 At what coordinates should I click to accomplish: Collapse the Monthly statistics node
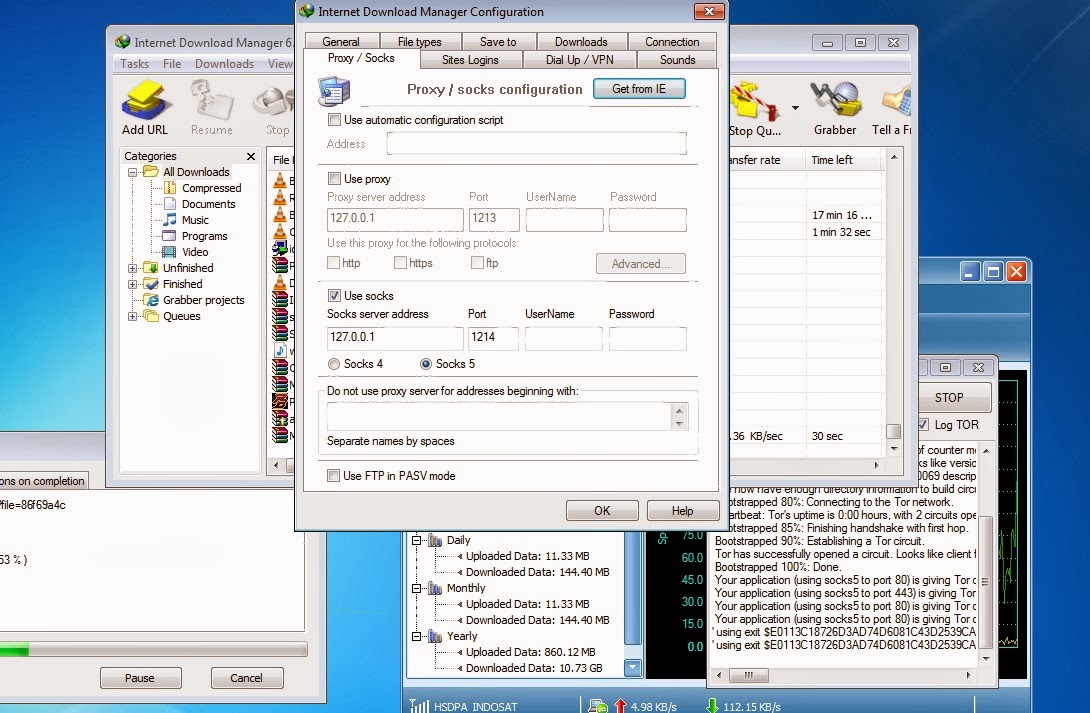point(416,588)
